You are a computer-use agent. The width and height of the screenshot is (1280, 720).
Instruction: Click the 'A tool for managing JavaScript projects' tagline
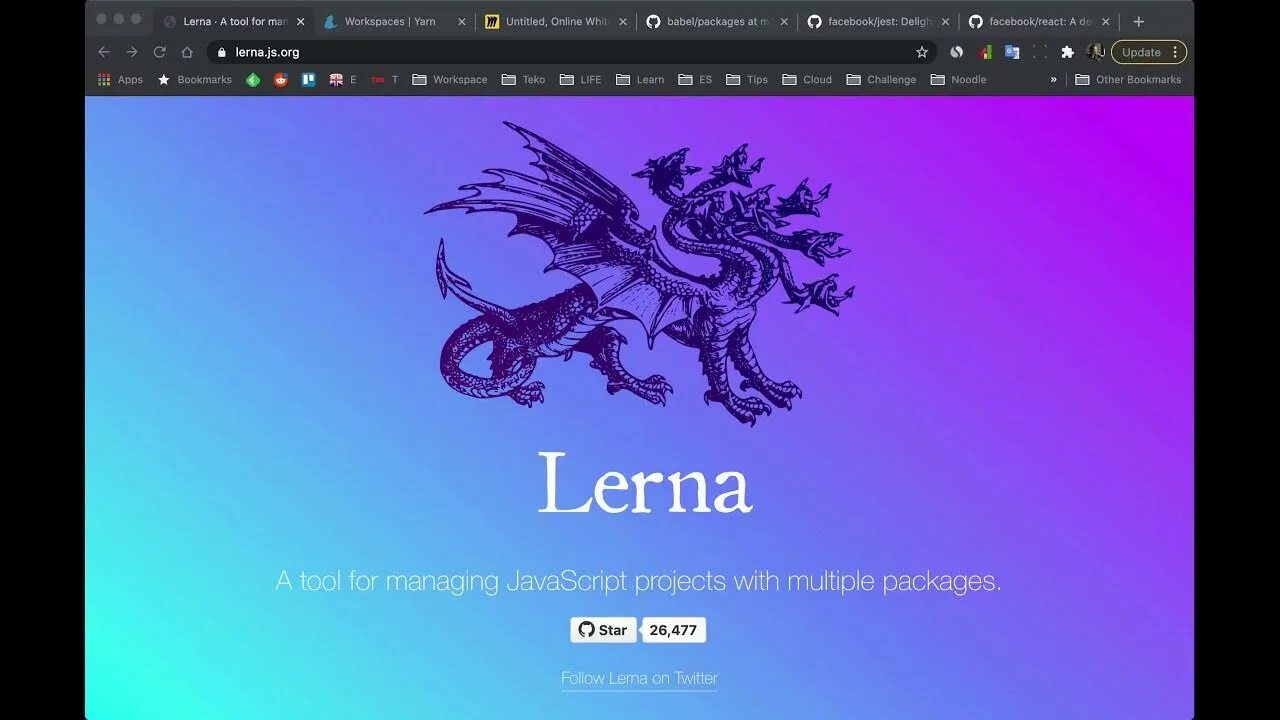pos(639,581)
